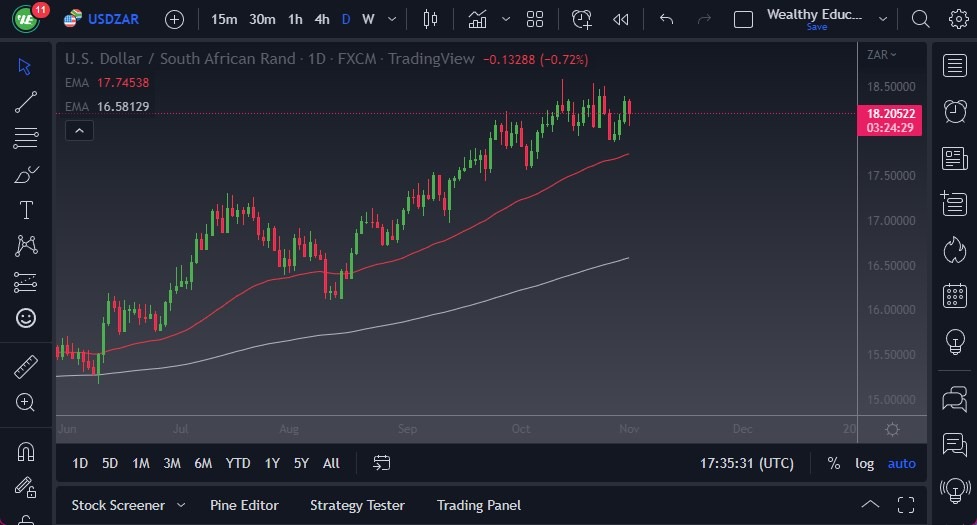Image resolution: width=977 pixels, height=525 pixels.
Task: Open the candlestick chart style menu
Action: click(x=430, y=19)
